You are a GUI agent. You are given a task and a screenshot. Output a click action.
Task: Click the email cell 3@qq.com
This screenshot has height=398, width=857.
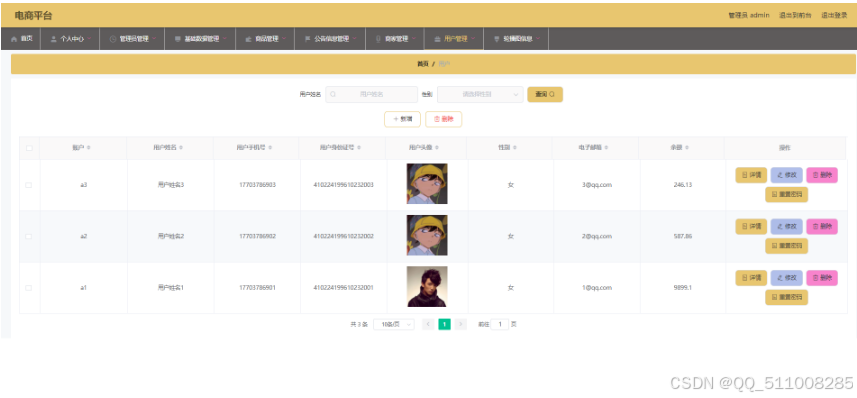(x=596, y=185)
